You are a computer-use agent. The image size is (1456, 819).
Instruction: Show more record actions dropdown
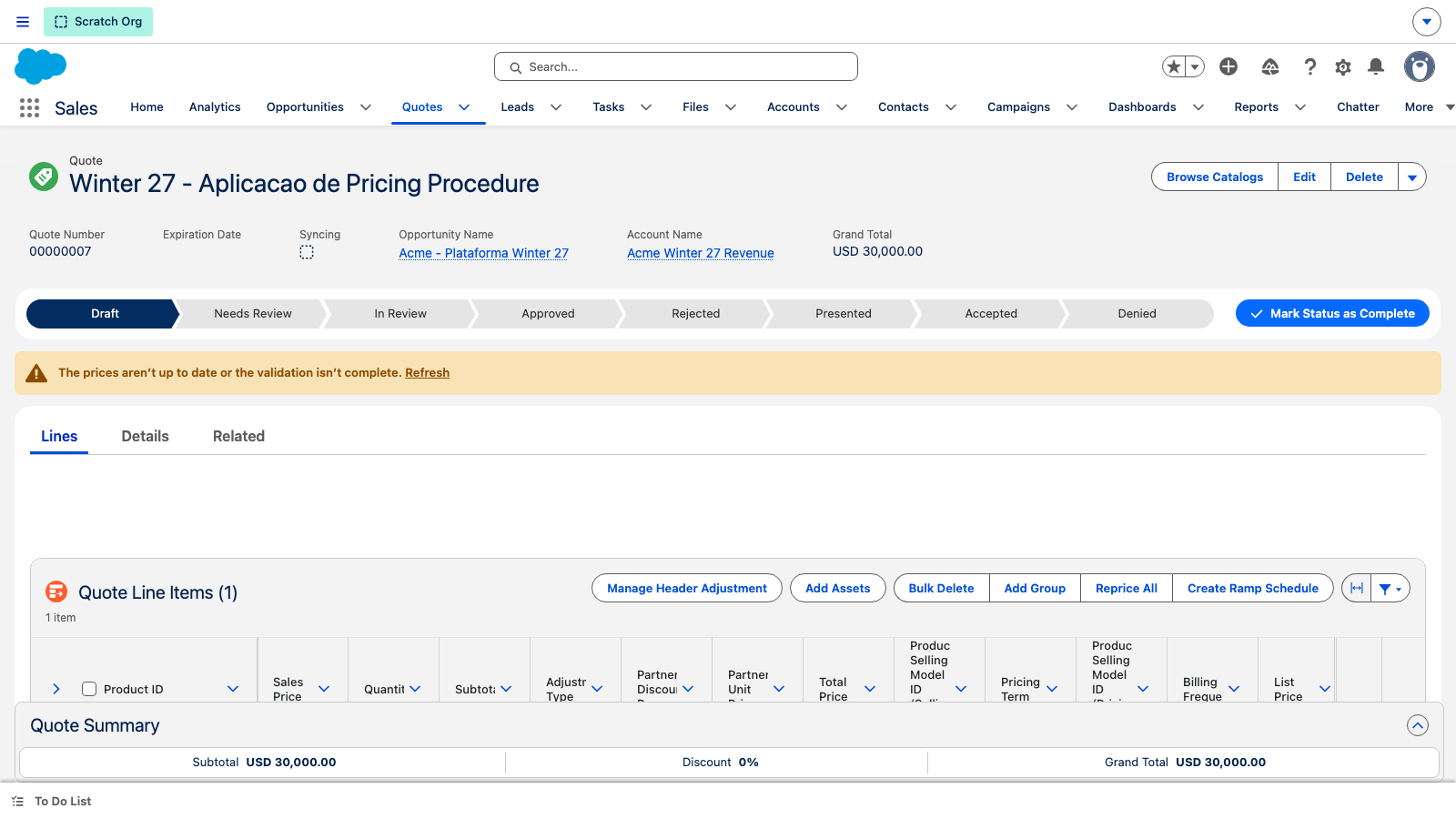(1412, 177)
